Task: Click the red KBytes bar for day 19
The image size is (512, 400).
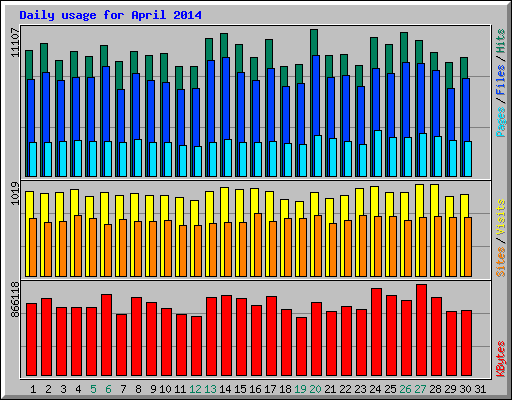Action: [x=301, y=347]
